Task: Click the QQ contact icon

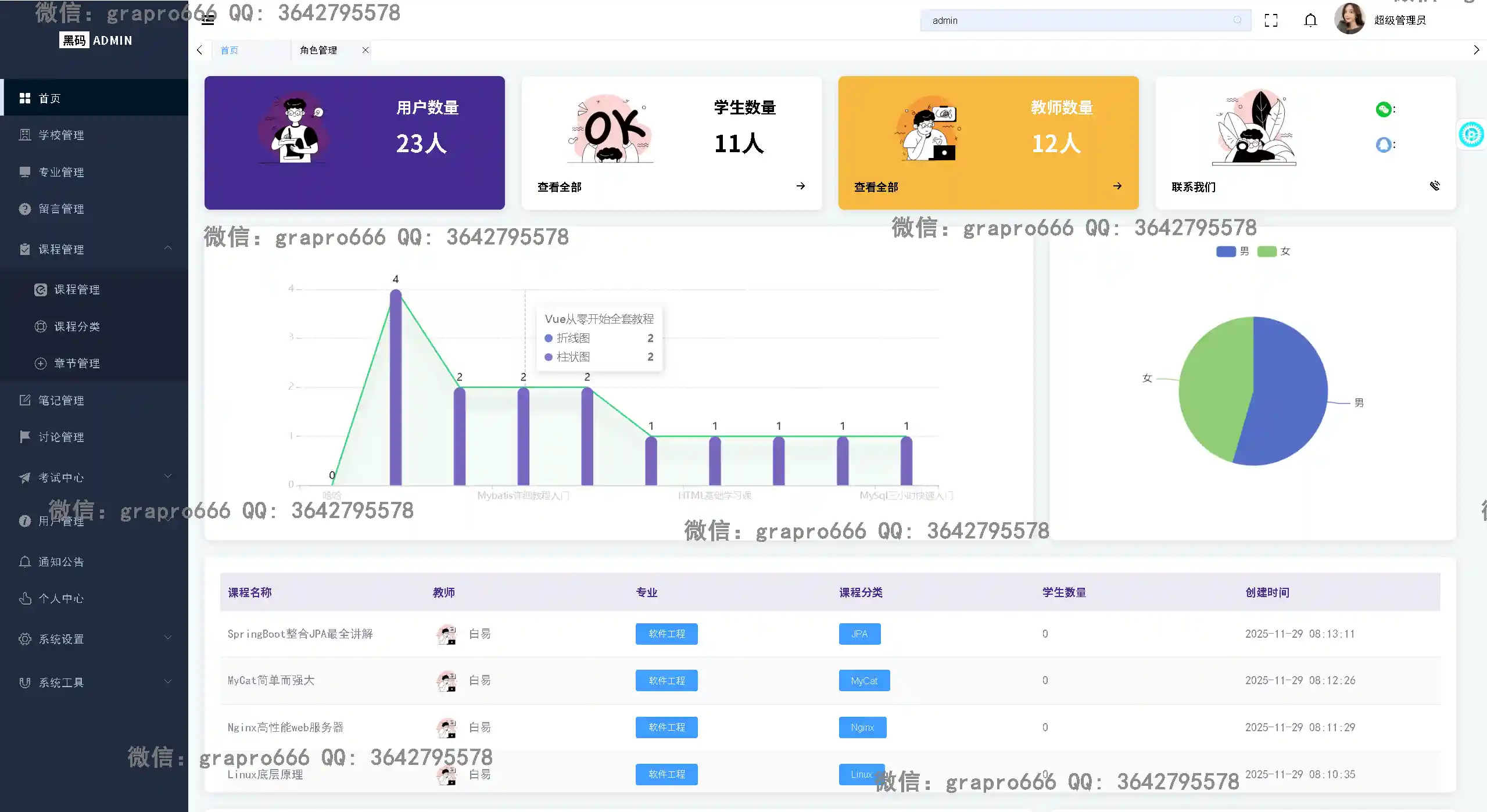Action: point(1383,144)
